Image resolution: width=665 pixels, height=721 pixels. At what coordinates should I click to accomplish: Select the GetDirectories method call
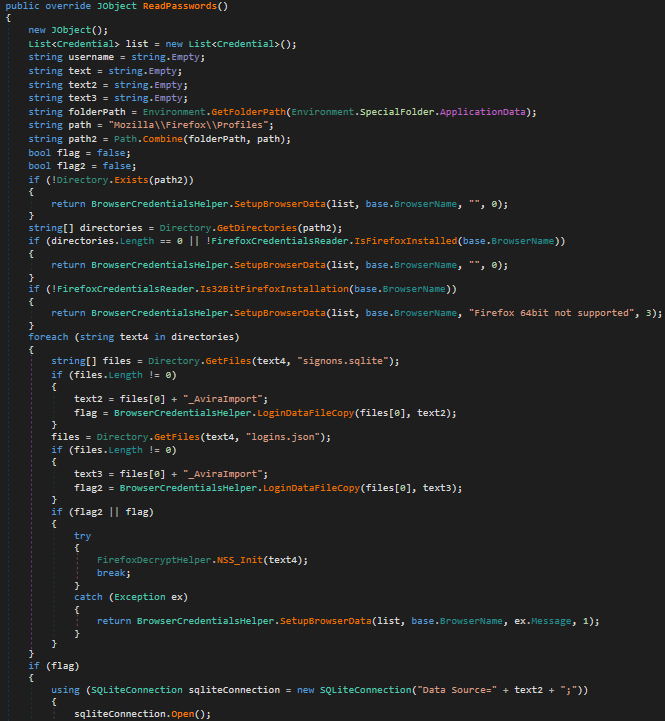pyautogui.click(x=257, y=228)
